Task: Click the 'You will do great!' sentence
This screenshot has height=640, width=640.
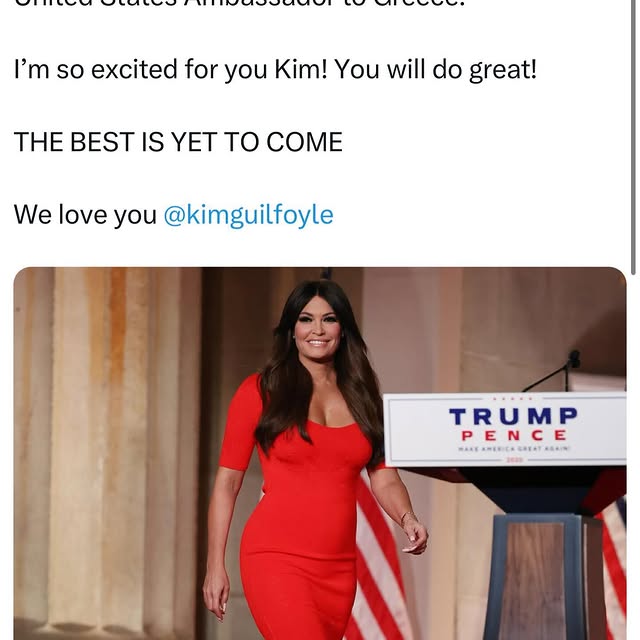Action: [x=436, y=69]
